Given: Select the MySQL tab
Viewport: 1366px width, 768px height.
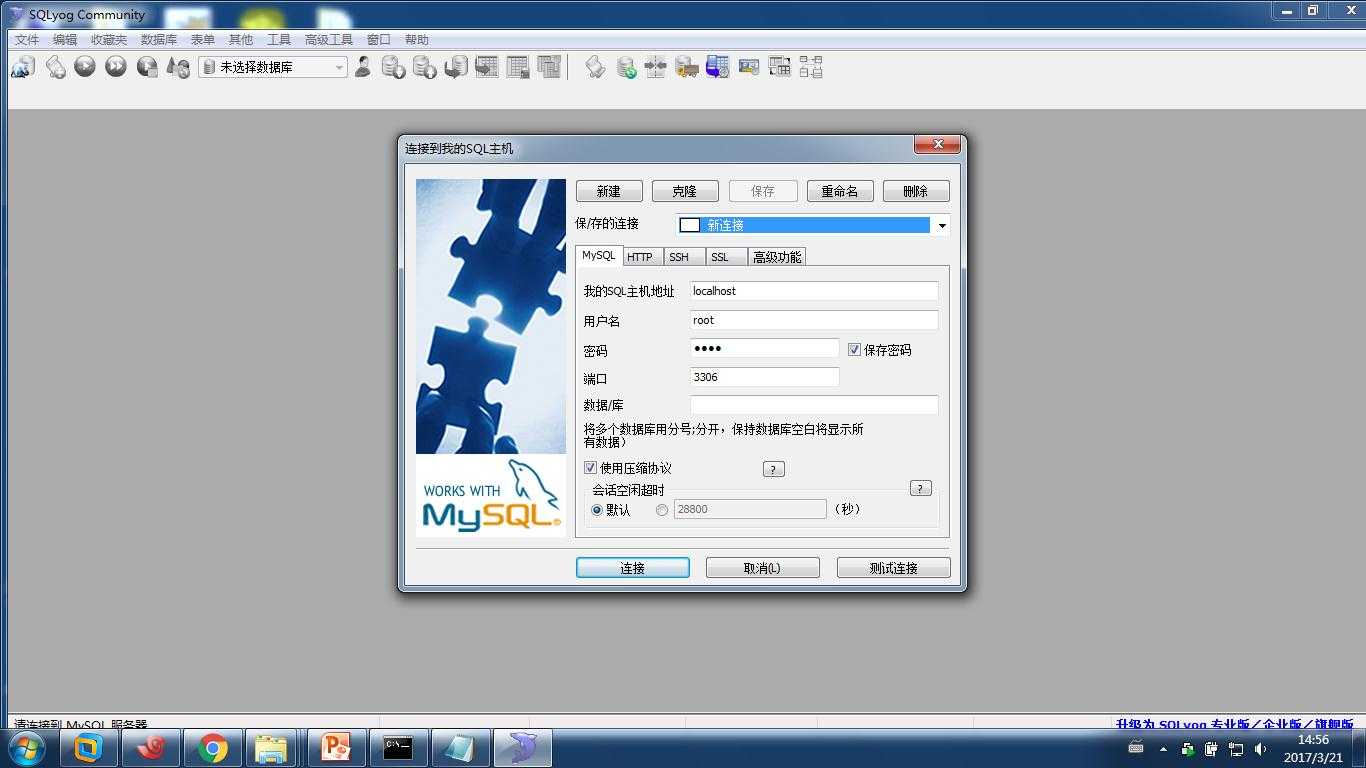Looking at the screenshot, I should point(599,255).
